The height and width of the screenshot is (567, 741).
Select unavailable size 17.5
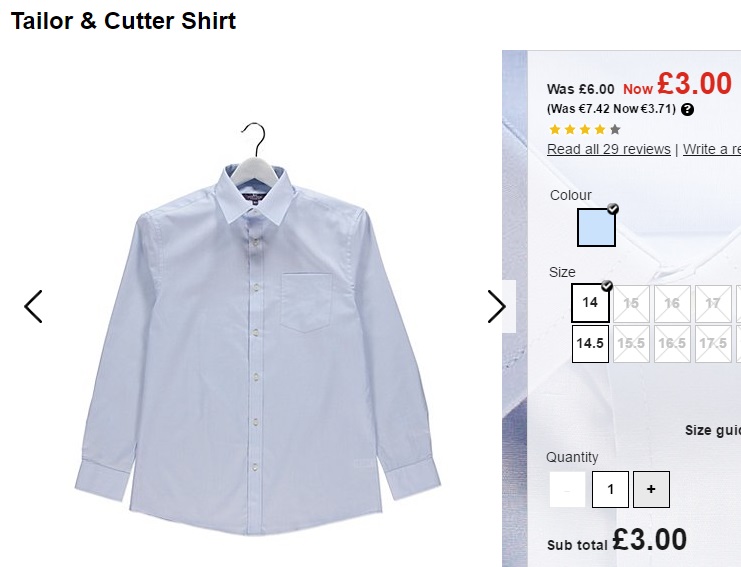(713, 344)
